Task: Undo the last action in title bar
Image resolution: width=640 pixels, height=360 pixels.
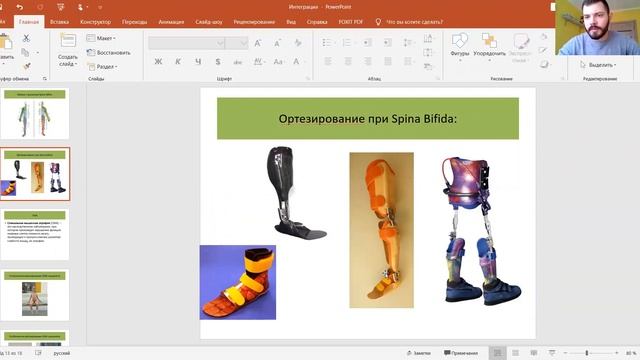Action: tap(19, 7)
